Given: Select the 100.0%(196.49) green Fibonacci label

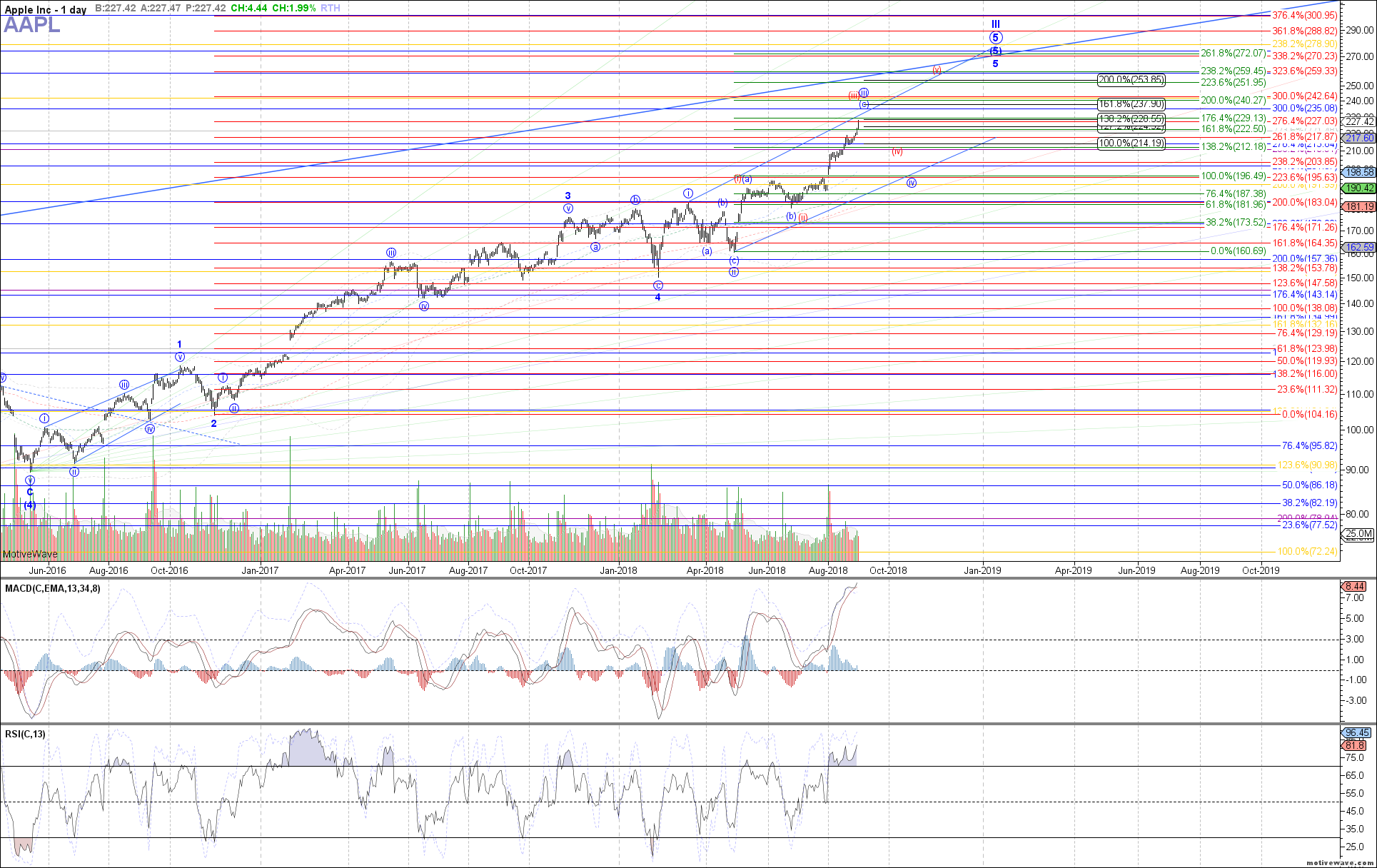Looking at the screenshot, I should [1234, 176].
